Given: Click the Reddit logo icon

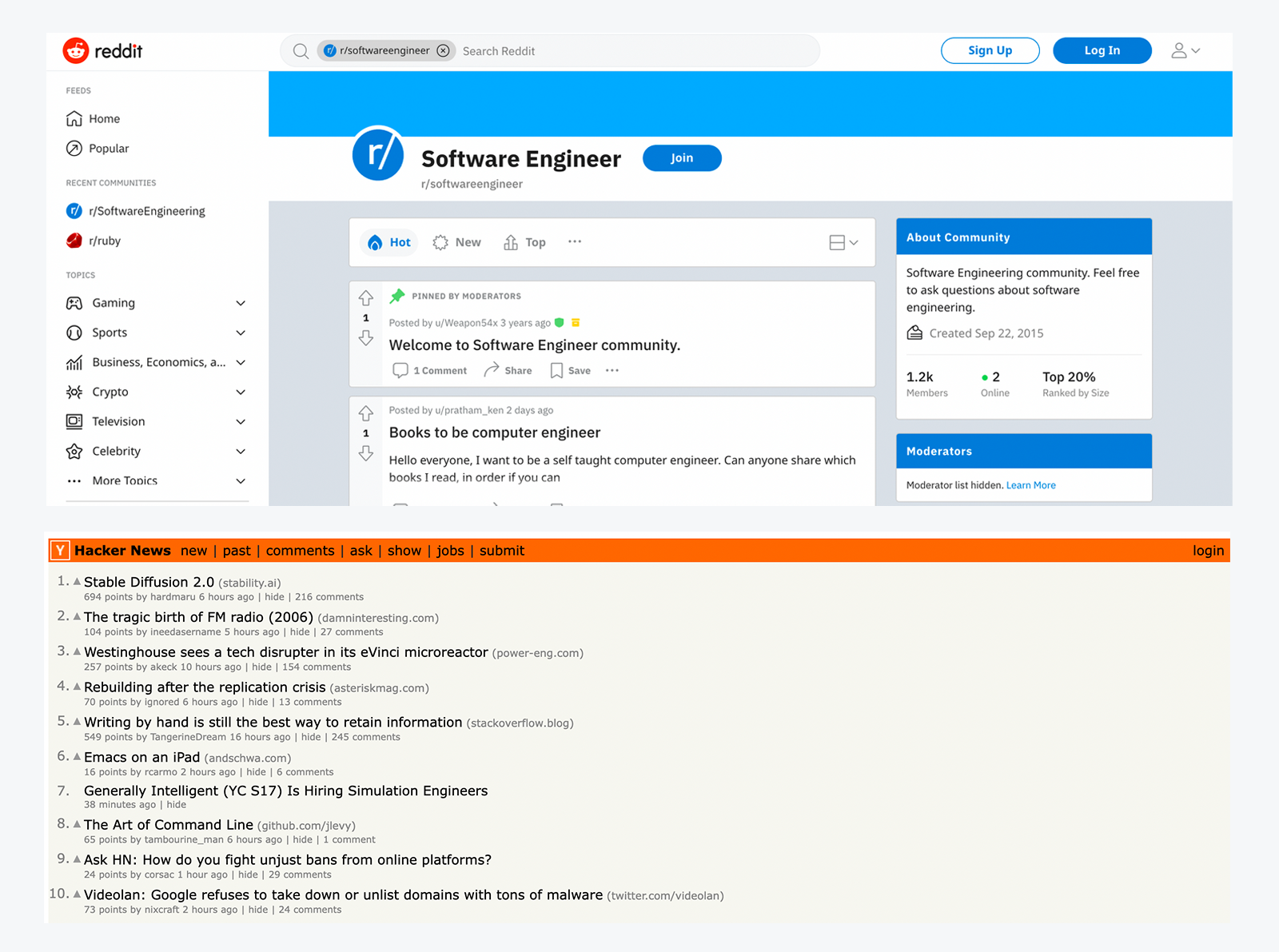Looking at the screenshot, I should (76, 50).
